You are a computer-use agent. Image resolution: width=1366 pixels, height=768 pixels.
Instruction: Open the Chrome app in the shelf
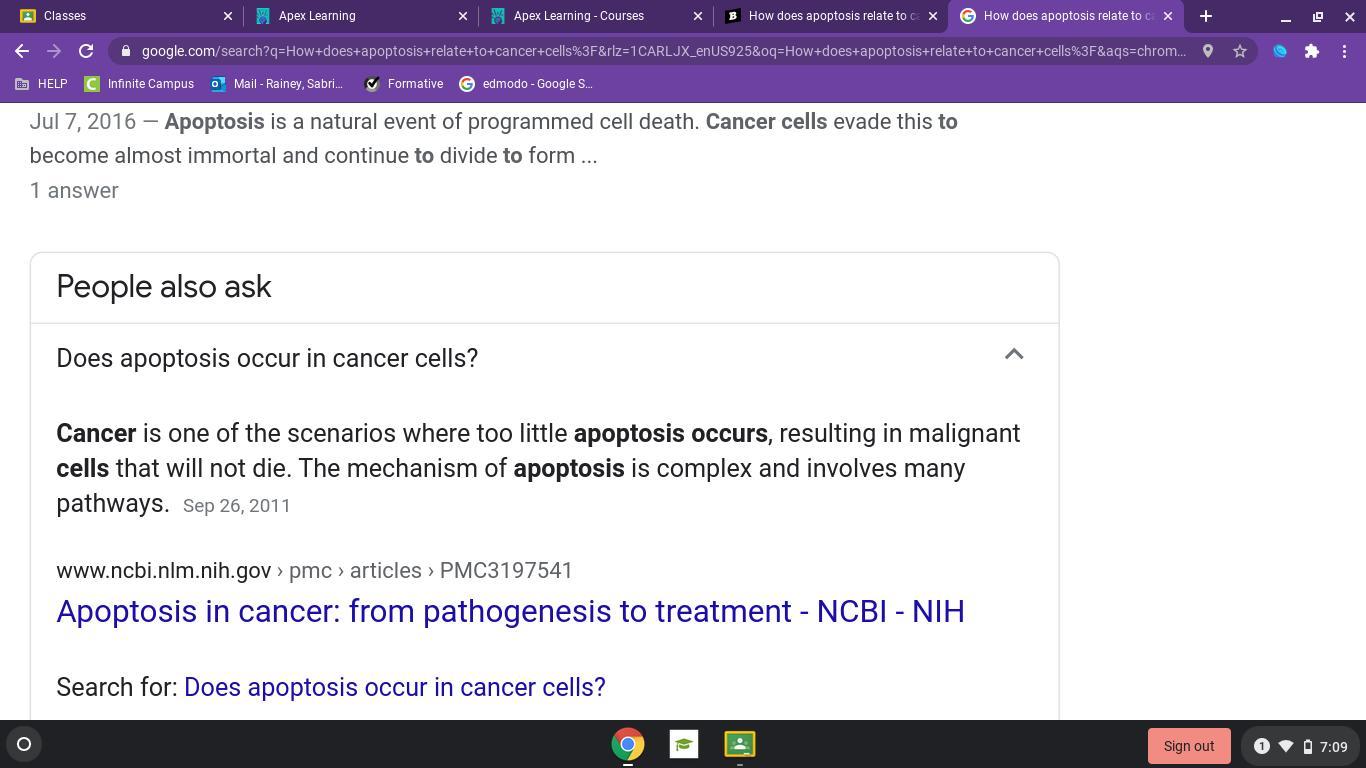click(x=628, y=745)
